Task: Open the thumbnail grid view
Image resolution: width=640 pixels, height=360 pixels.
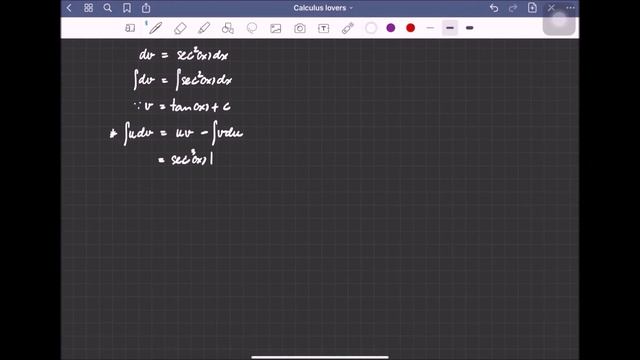Action: [x=88, y=8]
